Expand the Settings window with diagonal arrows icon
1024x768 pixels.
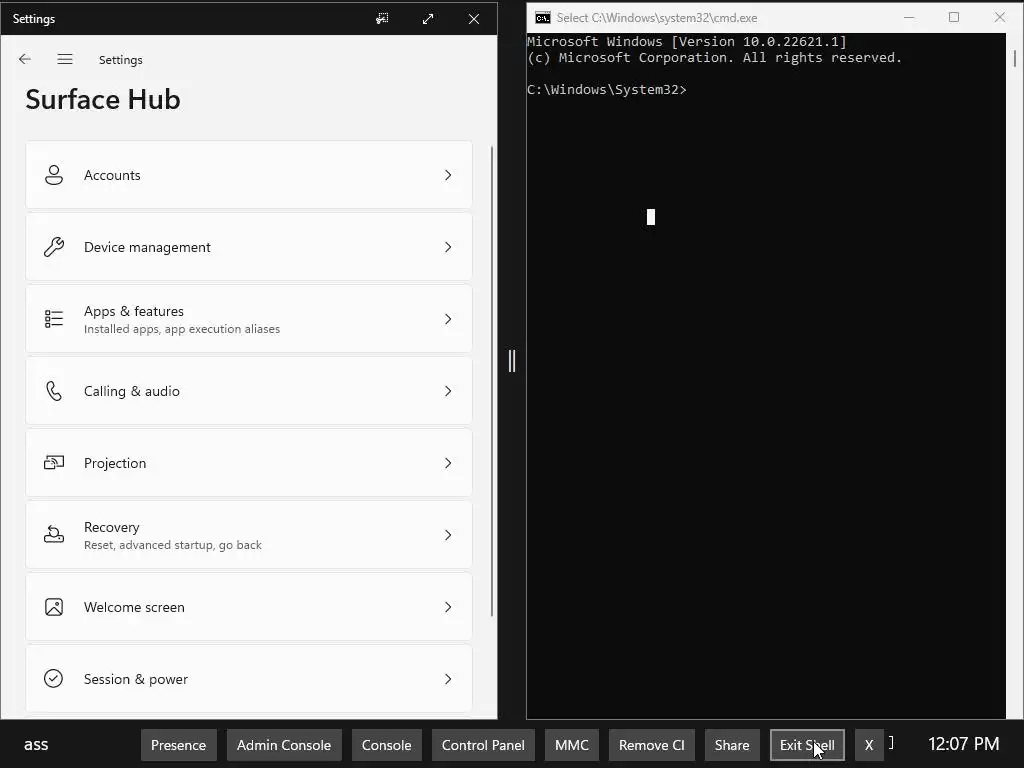coord(428,19)
